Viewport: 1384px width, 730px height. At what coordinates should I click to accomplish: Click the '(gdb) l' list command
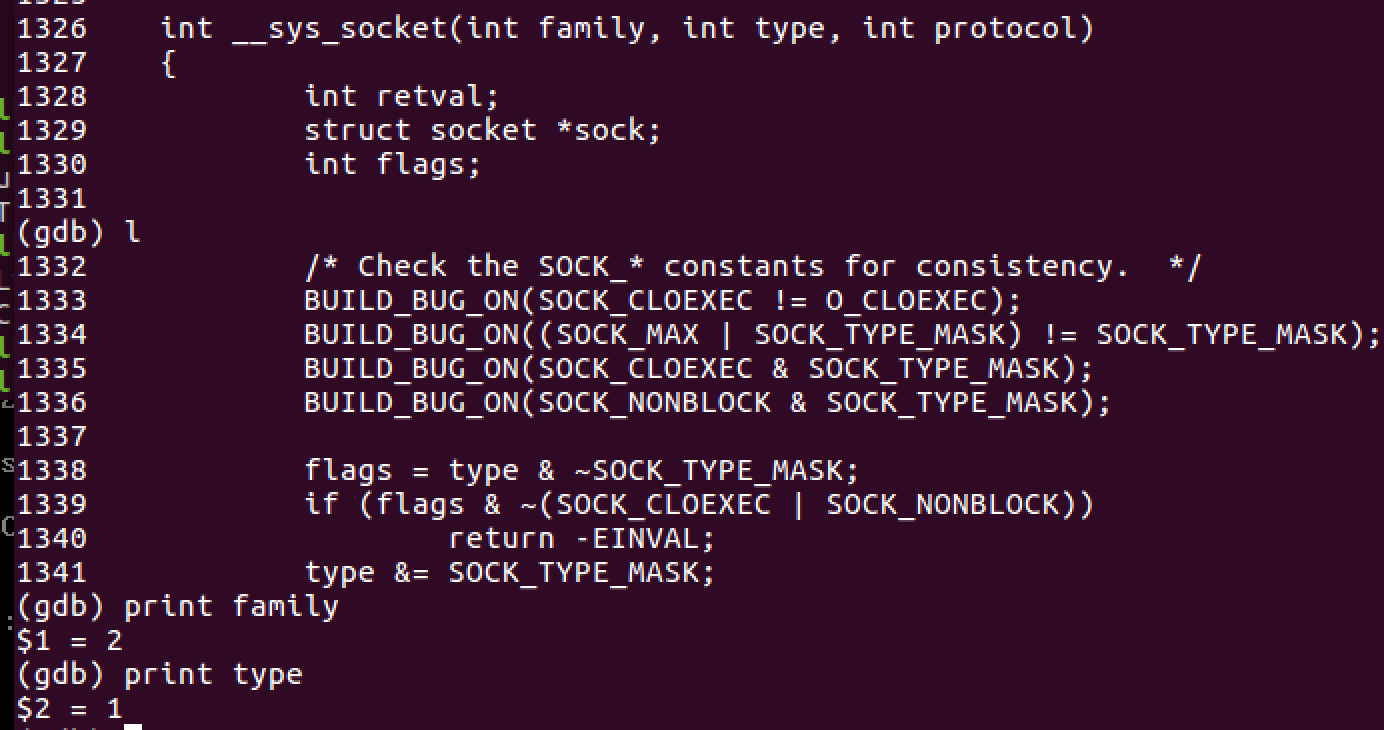coord(78,233)
